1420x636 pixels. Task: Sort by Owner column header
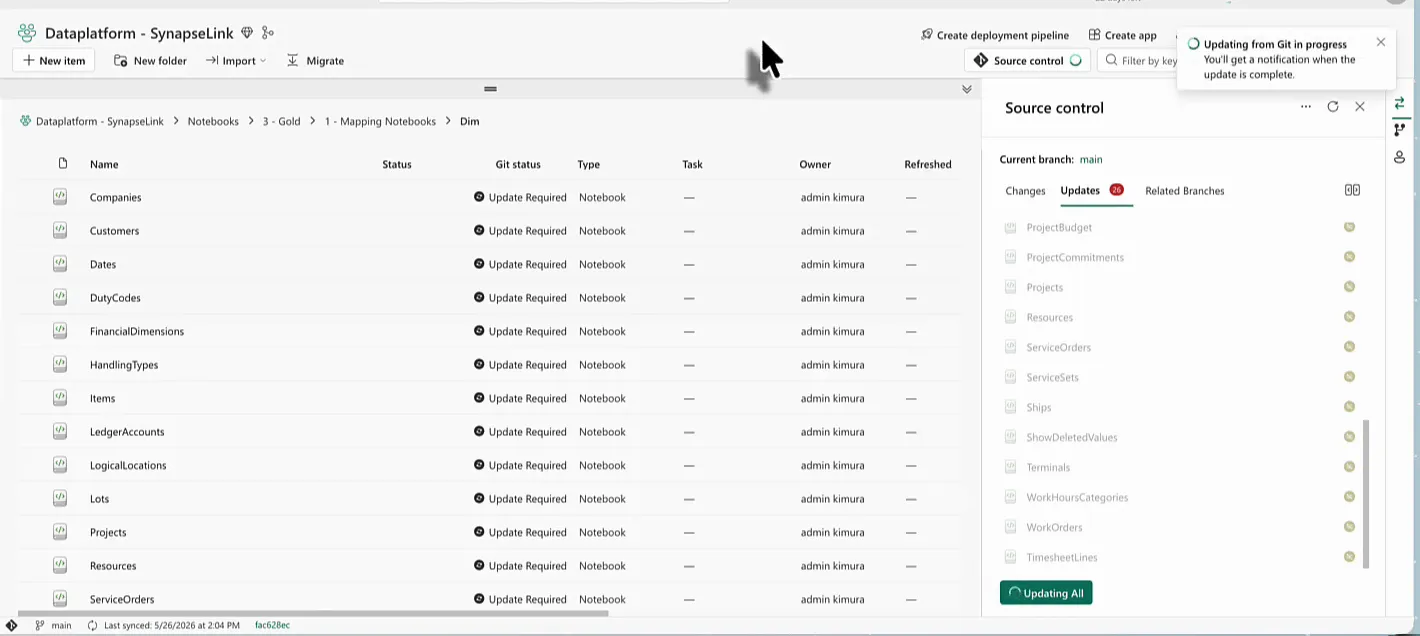click(815, 164)
